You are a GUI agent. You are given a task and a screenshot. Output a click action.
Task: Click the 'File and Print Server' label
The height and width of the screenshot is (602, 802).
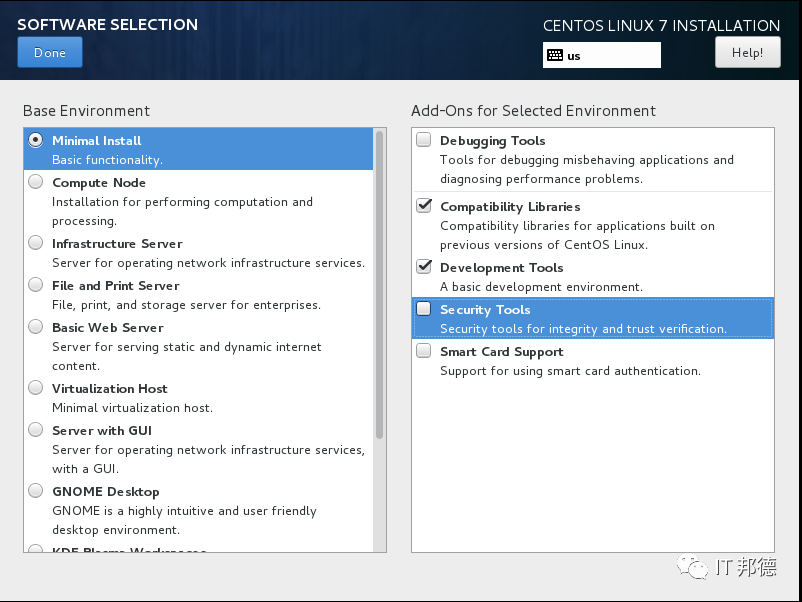click(x=116, y=285)
